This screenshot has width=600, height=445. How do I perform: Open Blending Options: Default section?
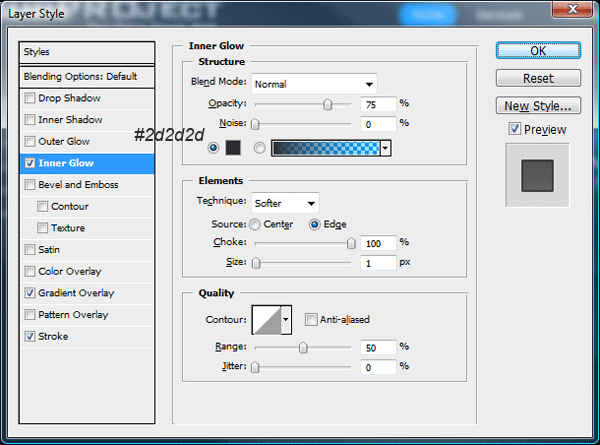(x=87, y=76)
